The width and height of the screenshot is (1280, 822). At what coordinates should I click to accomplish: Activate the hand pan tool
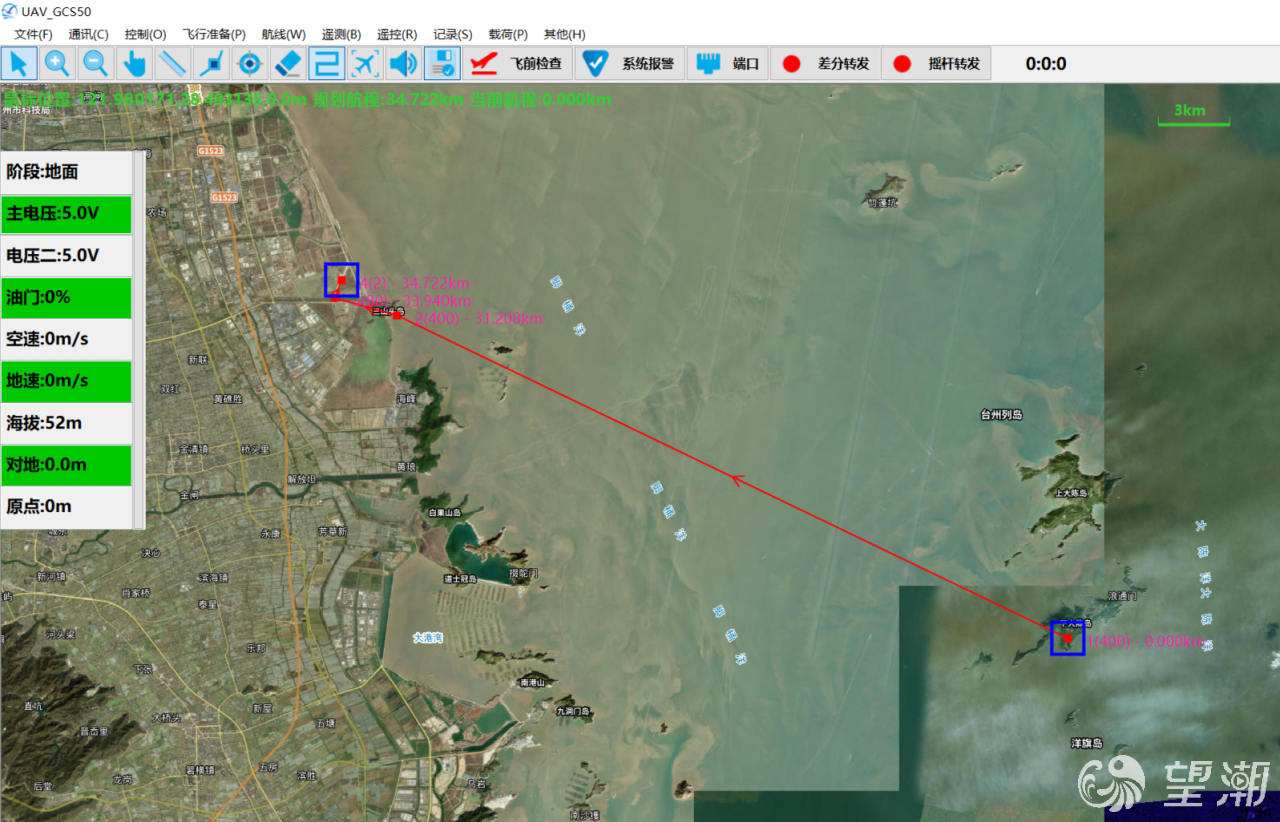[134, 64]
